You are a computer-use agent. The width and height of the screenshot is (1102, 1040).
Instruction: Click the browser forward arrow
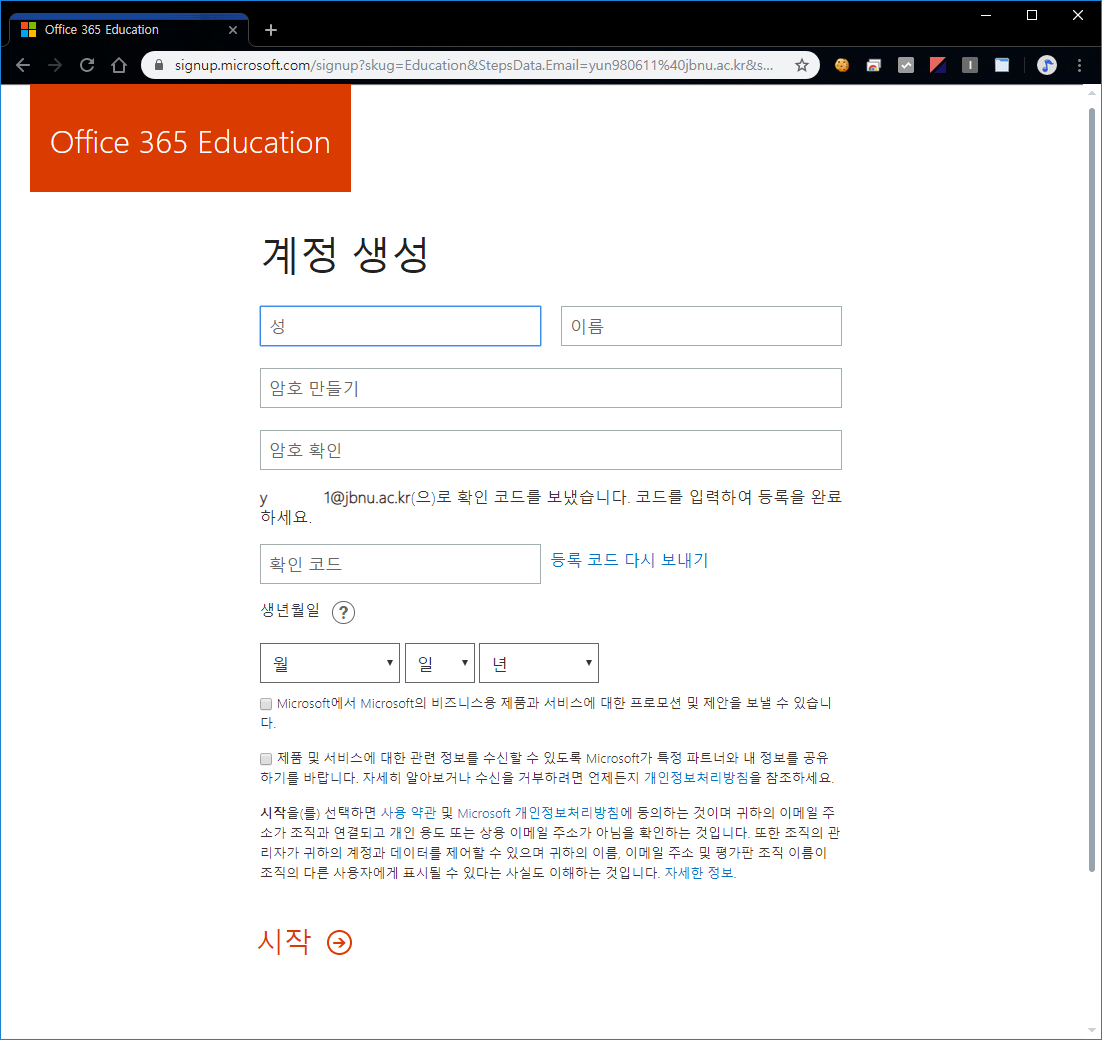(55, 65)
